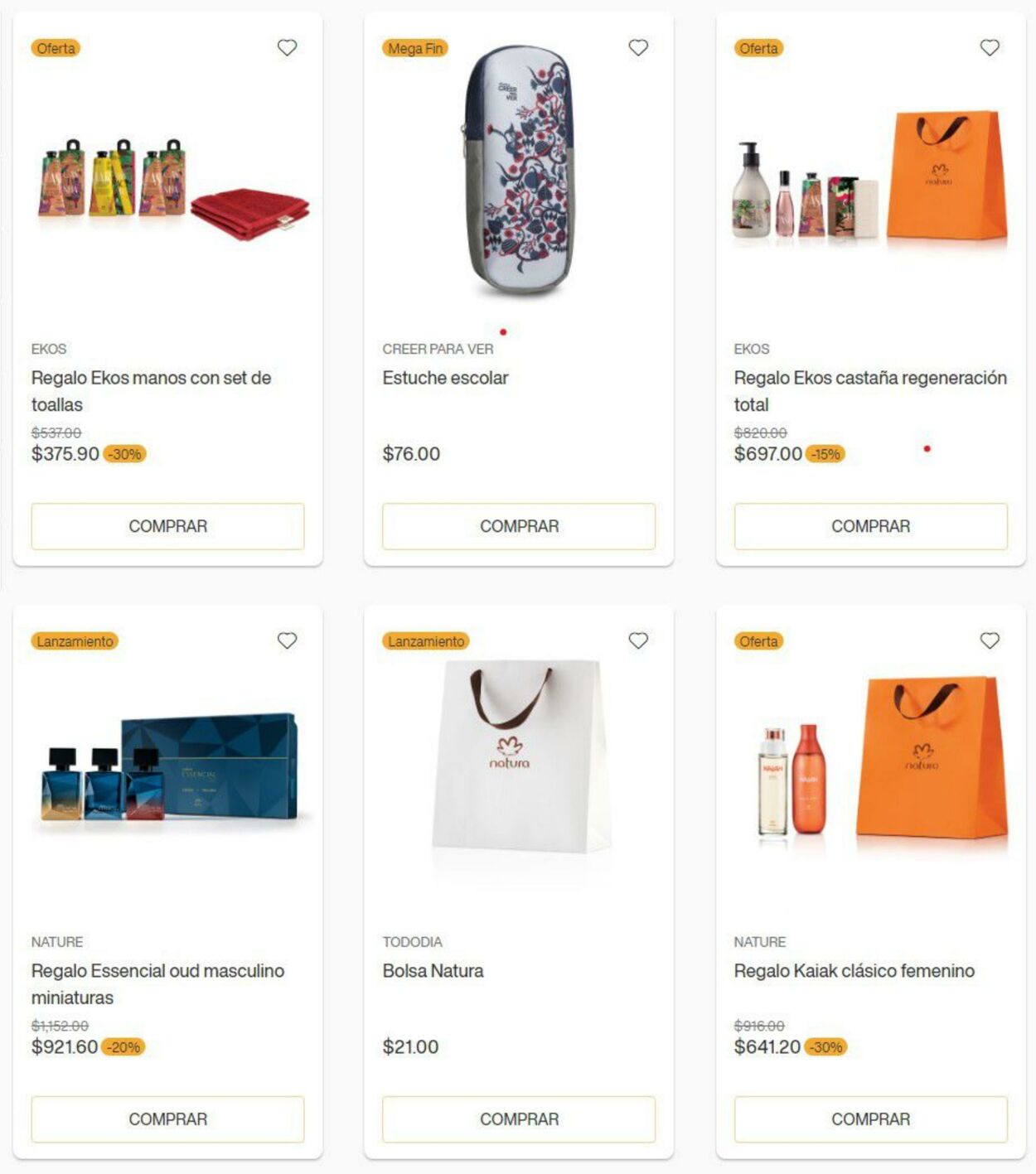Favorite the Regalo Ekos manos heart icon
The width and height of the screenshot is (1036, 1174).
tap(287, 48)
